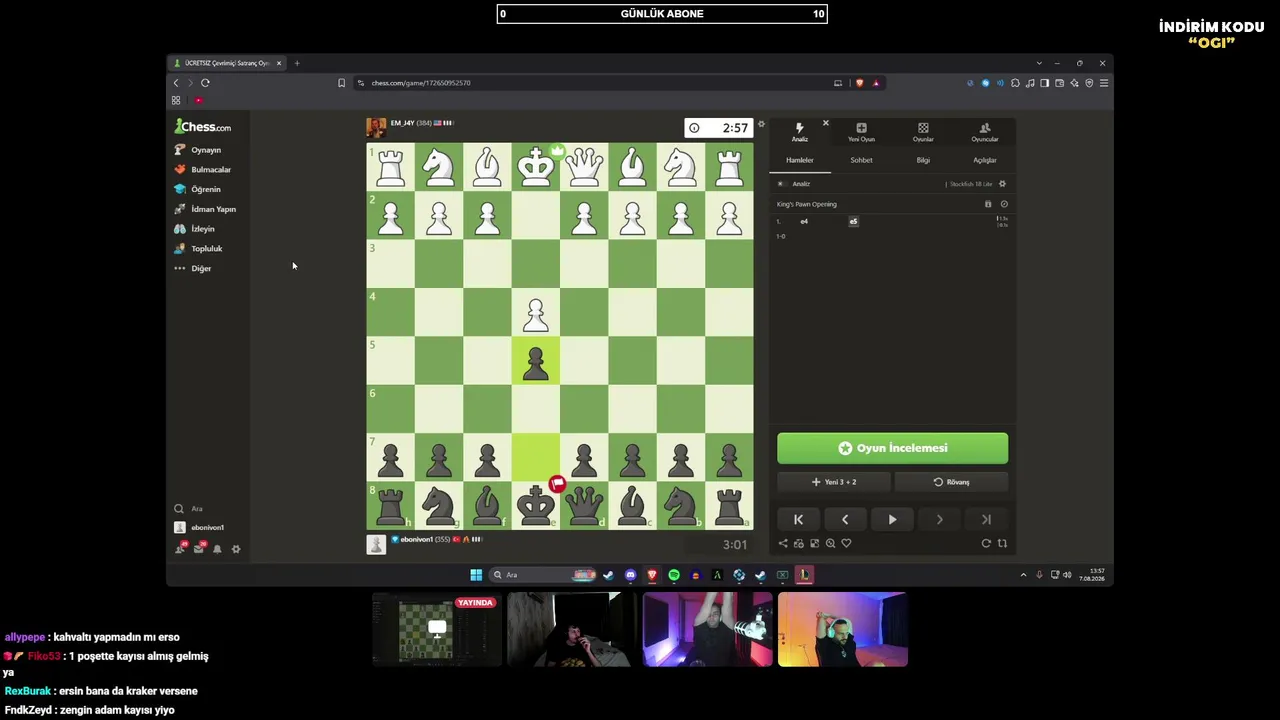The image size is (1280, 720).
Task: Expand the Diğer (More) sidebar menu
Action: [x=193, y=268]
